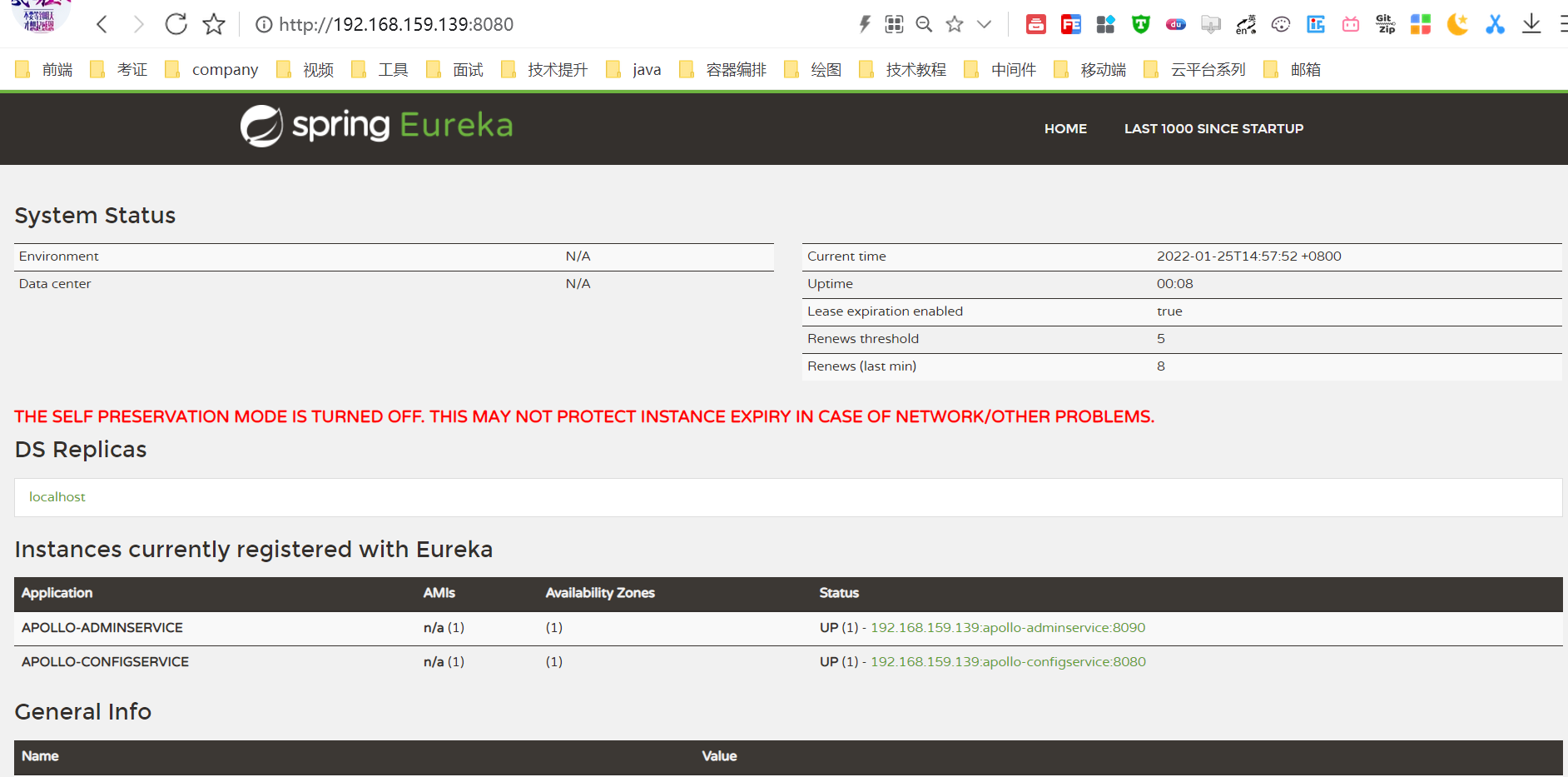Open the 考证 bookmark folder
This screenshot has width=1568, height=777.
coord(119,70)
